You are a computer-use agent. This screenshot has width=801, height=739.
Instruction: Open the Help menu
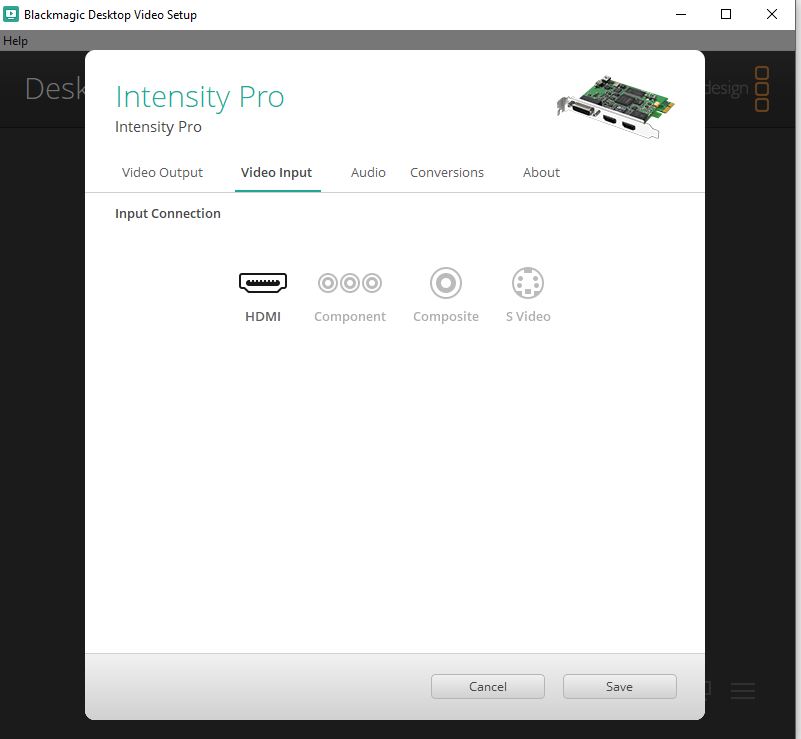coord(15,41)
